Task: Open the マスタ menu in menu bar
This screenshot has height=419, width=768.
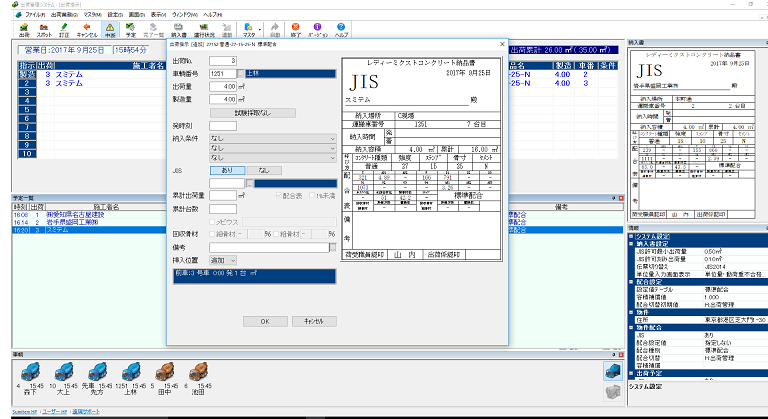Action: click(93, 15)
